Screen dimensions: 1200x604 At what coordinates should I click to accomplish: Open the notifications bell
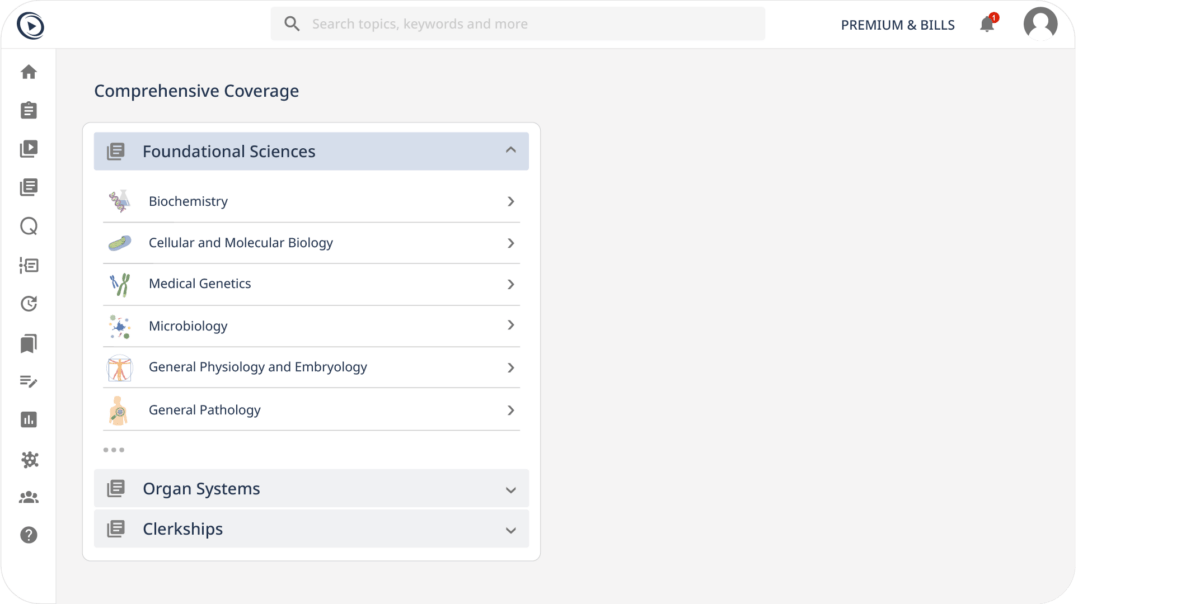pos(987,24)
